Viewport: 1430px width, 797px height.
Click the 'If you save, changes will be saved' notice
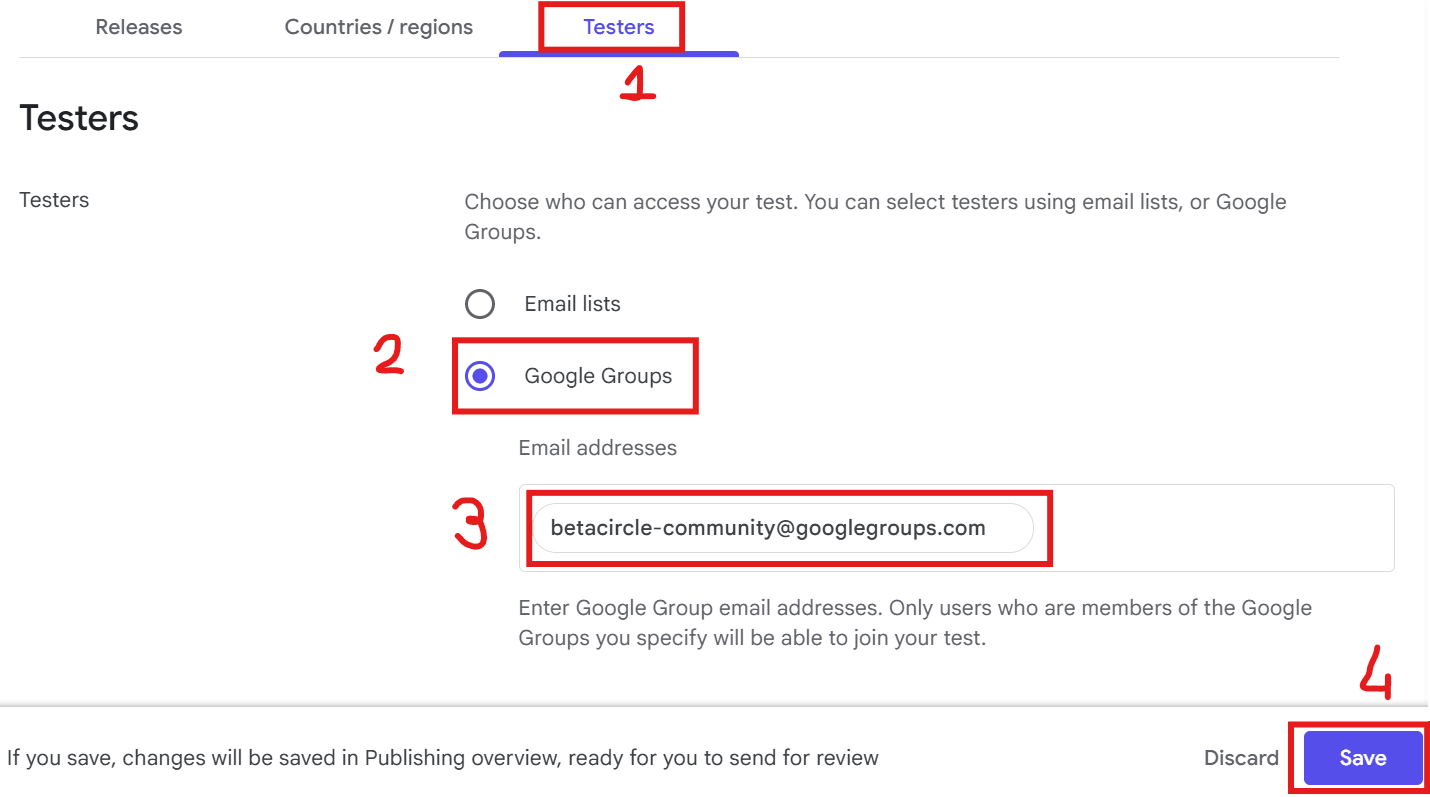(443, 758)
